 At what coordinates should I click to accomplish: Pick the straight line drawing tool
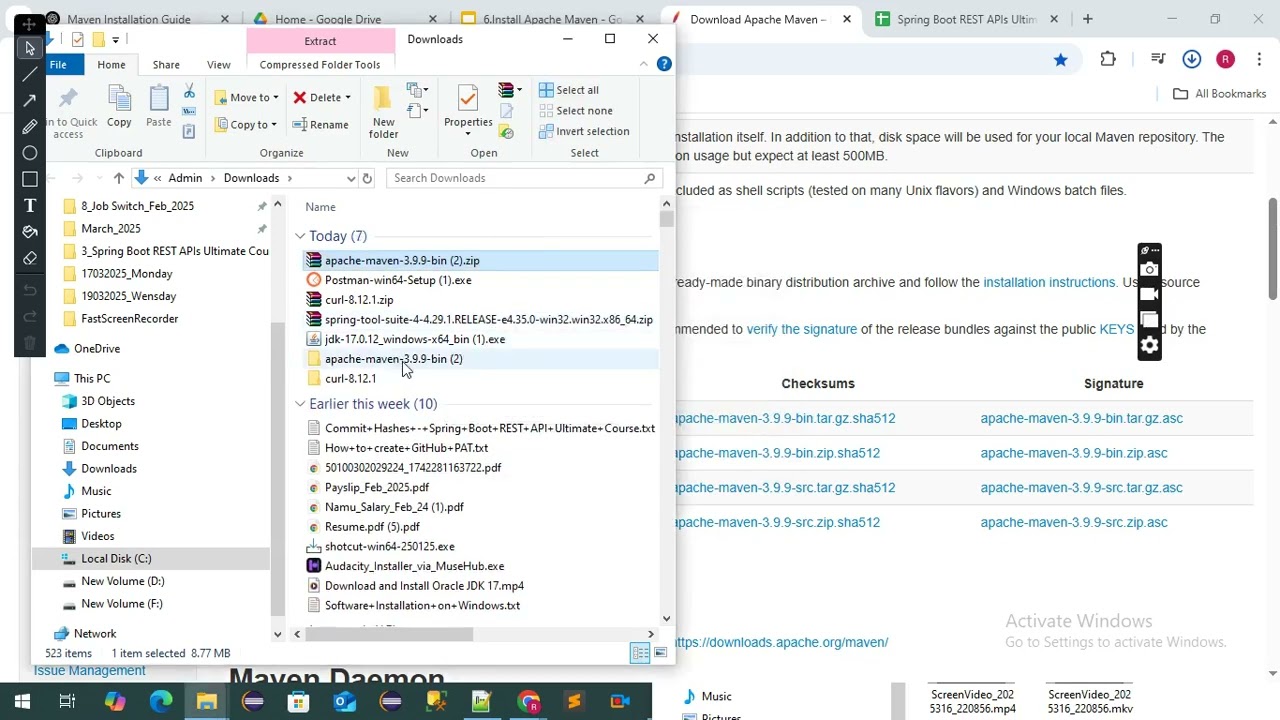(30, 73)
